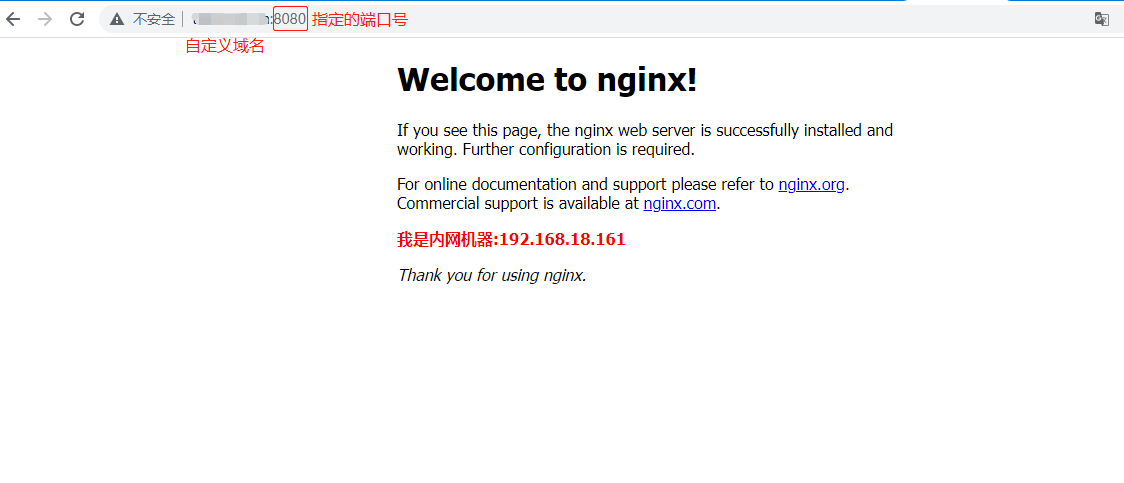Image resolution: width=1124 pixels, height=483 pixels.
Task: Click the red 192.168.18.161 text line
Action: (x=511, y=239)
